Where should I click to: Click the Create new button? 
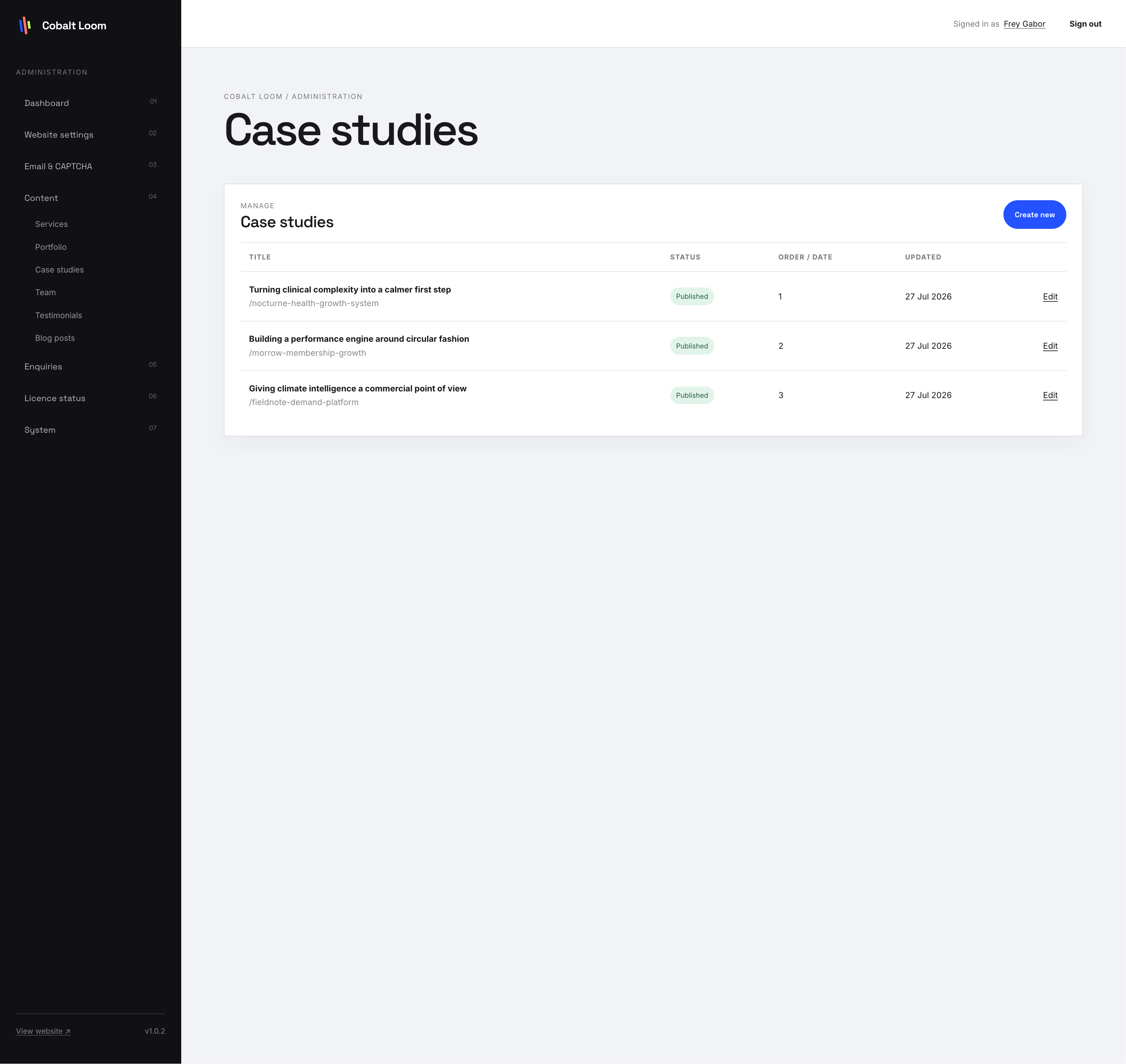coord(1034,215)
